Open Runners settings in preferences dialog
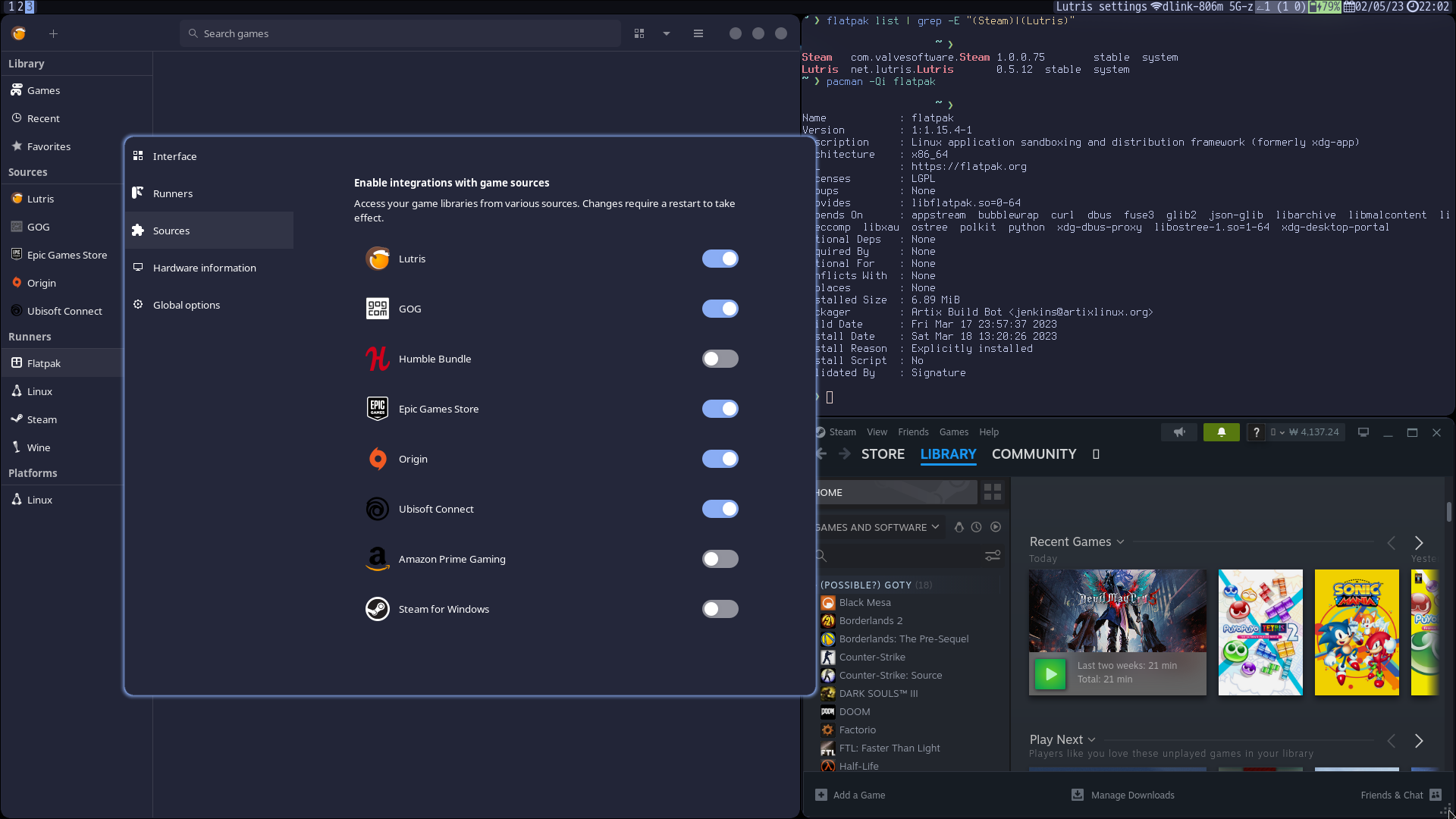Screen dimensions: 1456x819 coord(173,193)
